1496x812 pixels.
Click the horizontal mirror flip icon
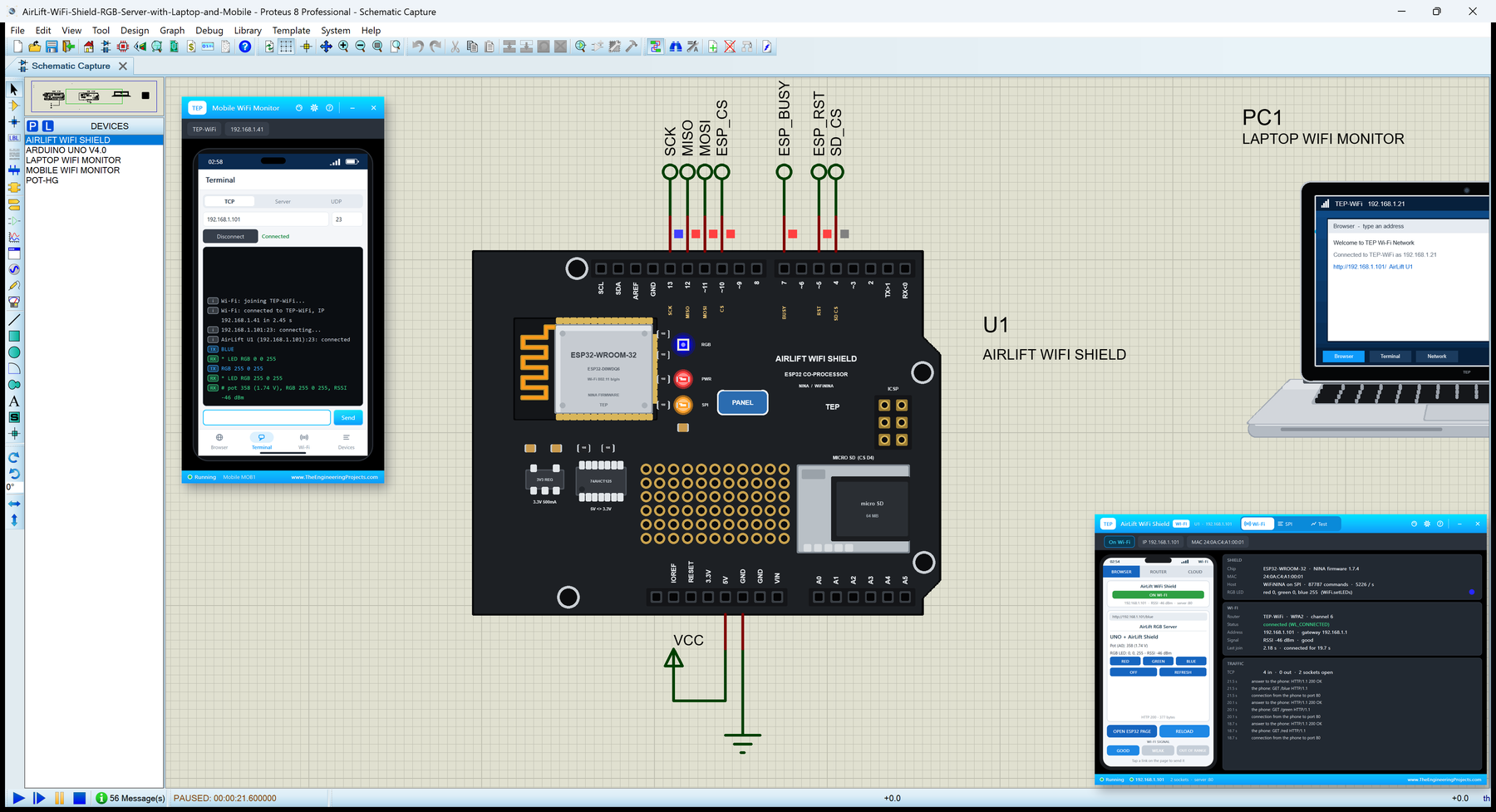coord(14,504)
